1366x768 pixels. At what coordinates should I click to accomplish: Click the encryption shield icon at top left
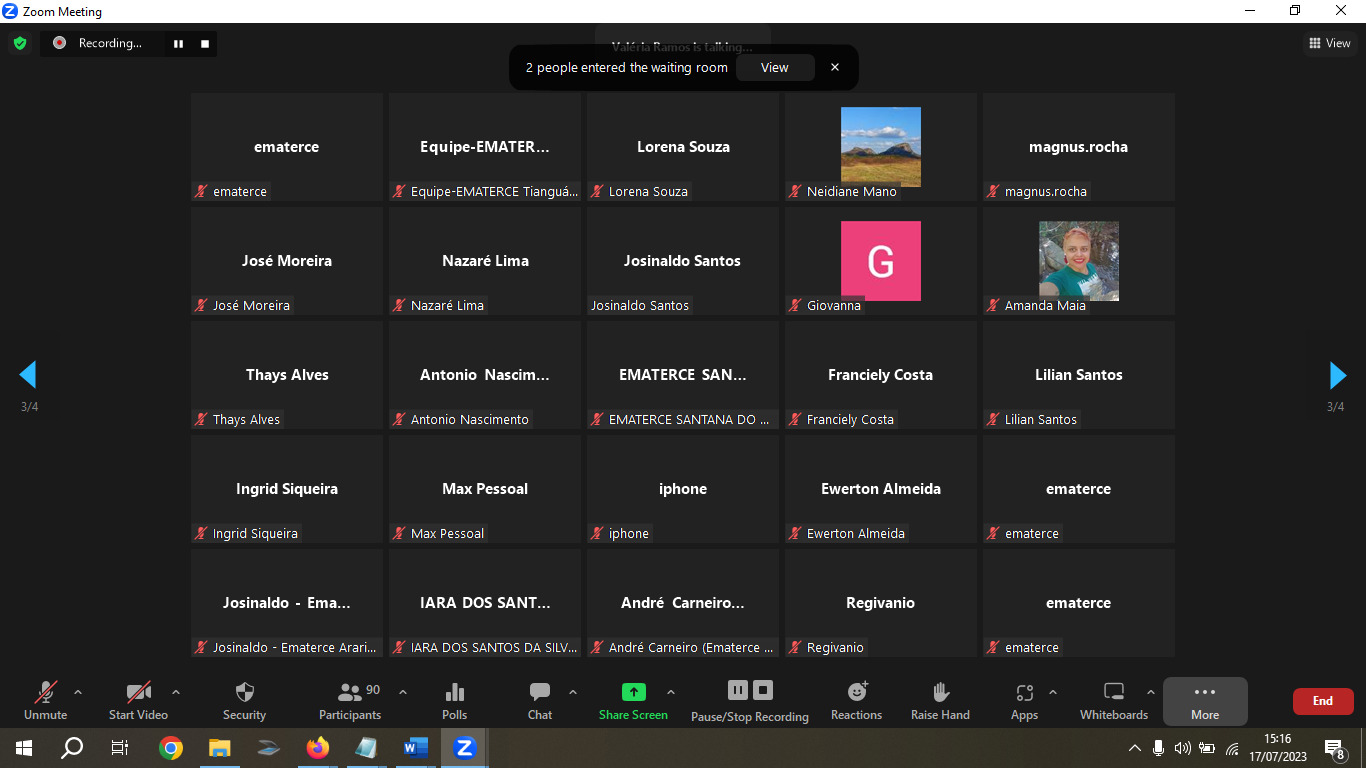point(19,43)
